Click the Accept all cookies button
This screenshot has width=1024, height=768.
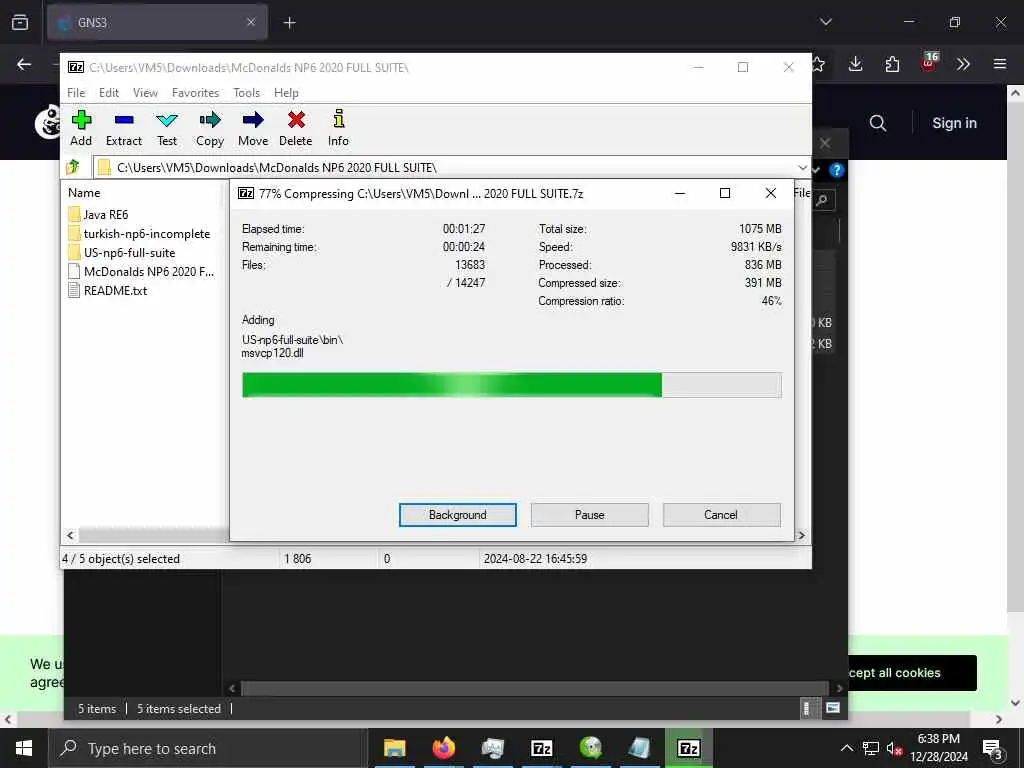pos(912,673)
